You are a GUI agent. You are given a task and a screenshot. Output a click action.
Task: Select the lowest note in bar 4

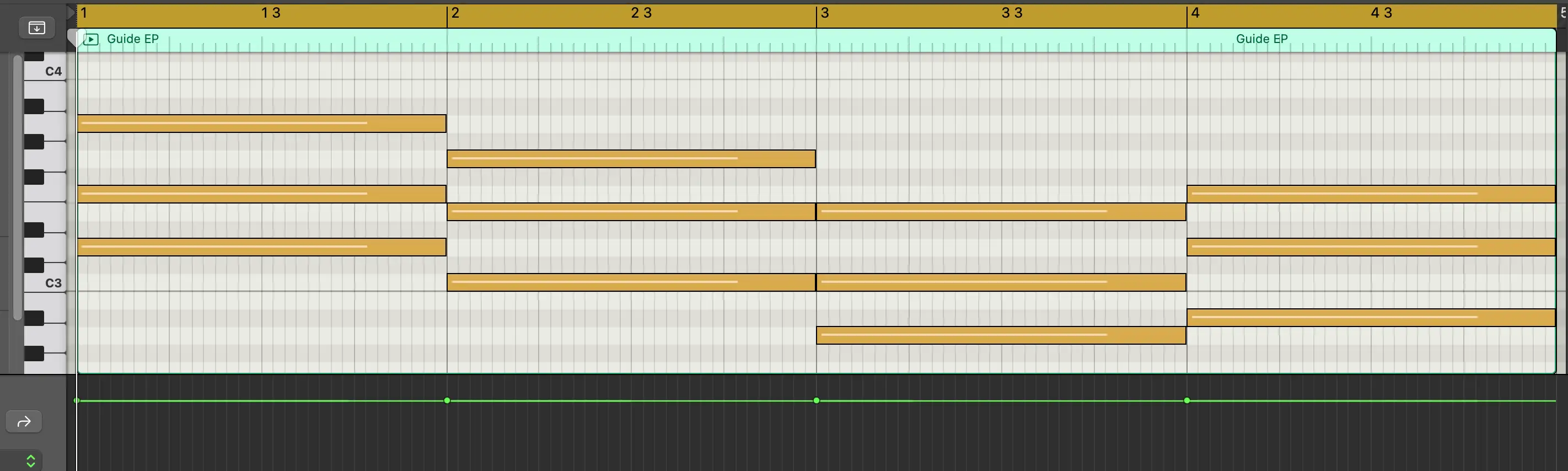[1371, 318]
